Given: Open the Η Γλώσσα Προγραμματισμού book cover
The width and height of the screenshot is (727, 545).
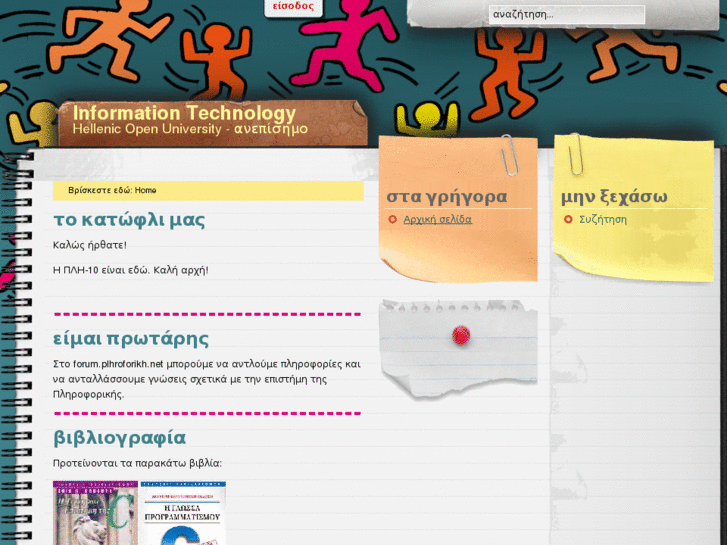Looking at the screenshot, I should tap(183, 513).
